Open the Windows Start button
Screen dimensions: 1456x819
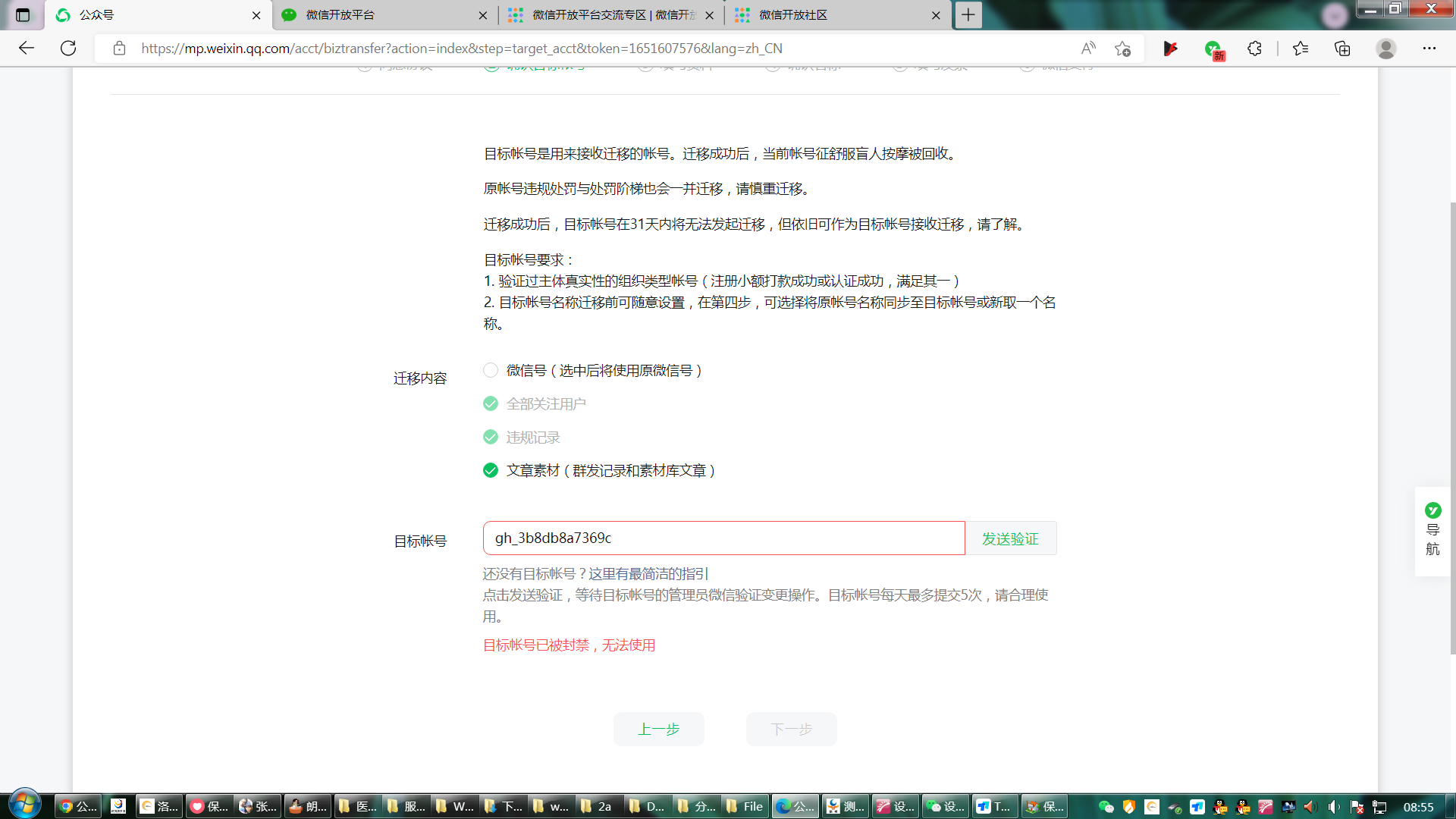[24, 804]
